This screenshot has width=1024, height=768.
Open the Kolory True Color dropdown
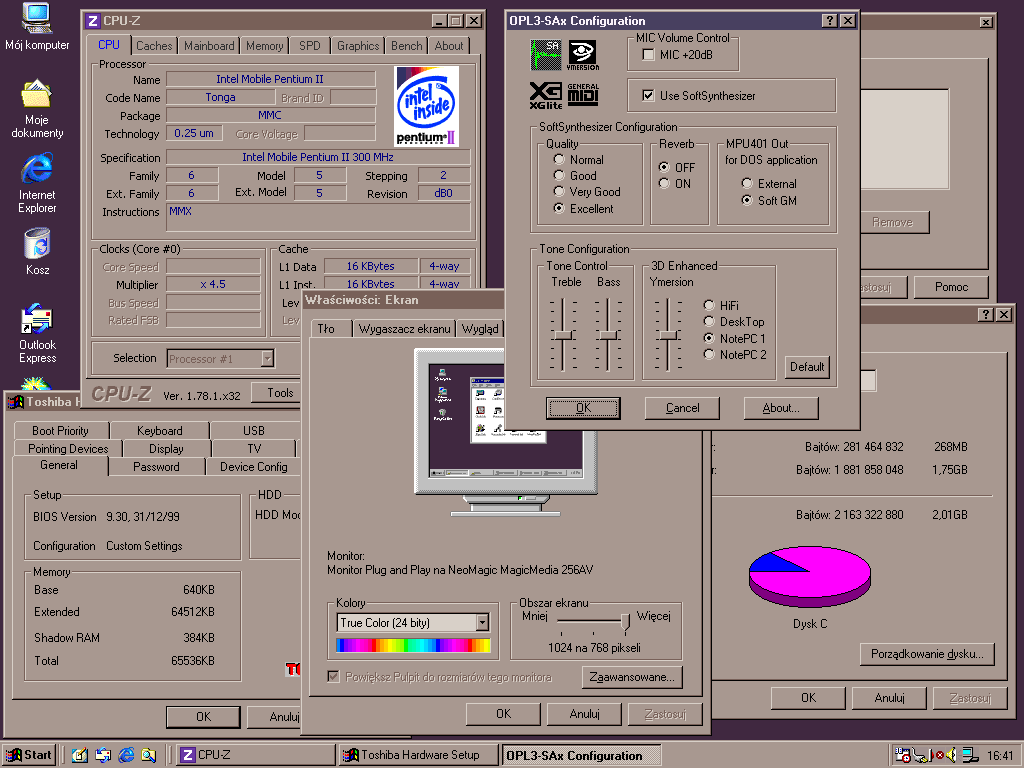pos(482,623)
